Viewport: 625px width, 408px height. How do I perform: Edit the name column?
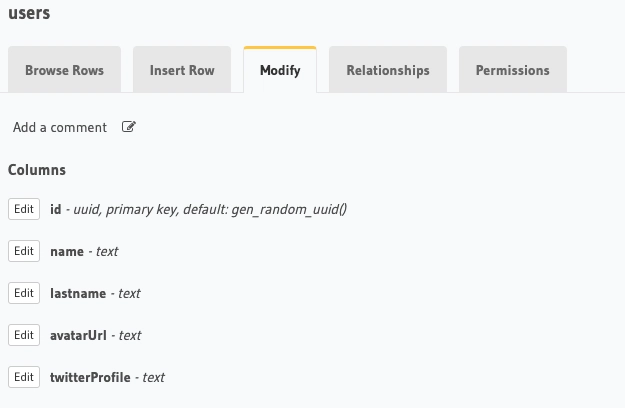click(x=24, y=251)
